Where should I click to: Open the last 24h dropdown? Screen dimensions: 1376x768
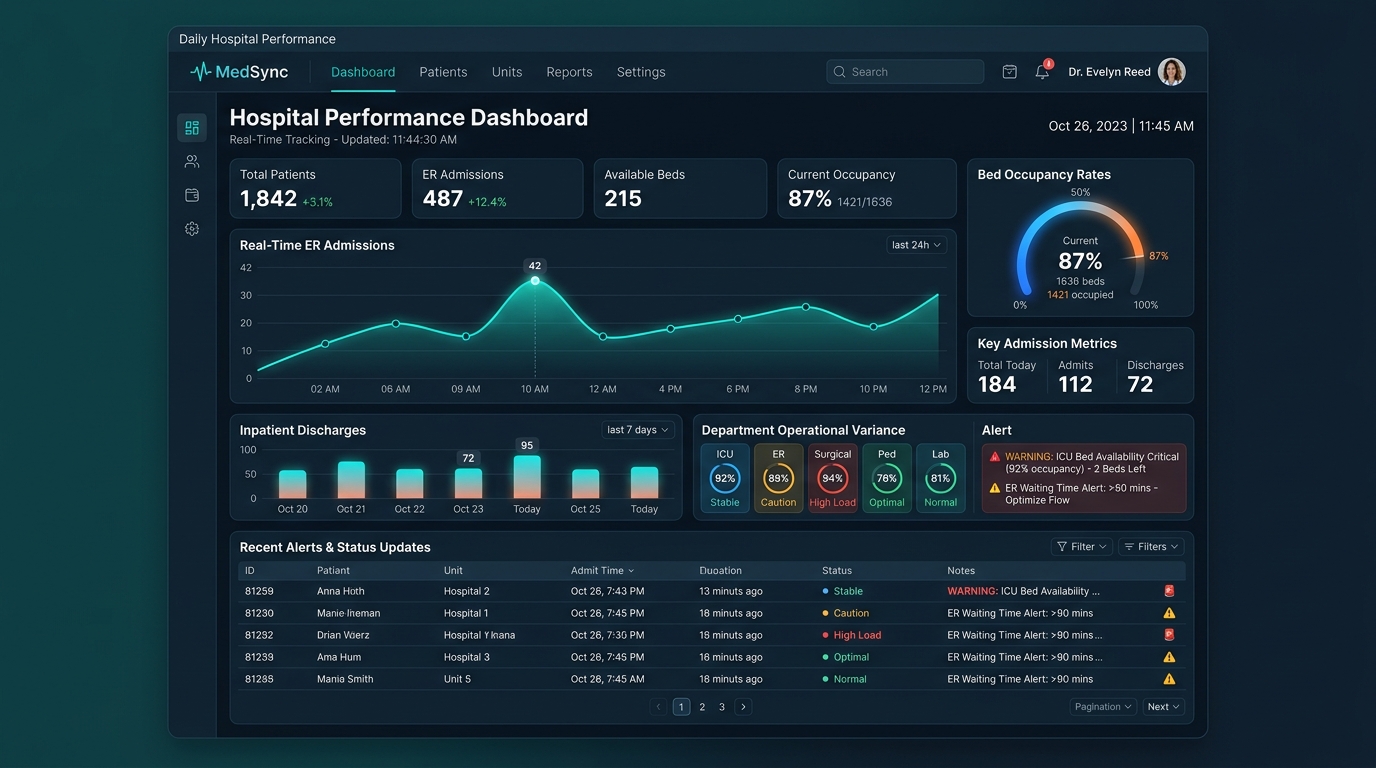(x=916, y=245)
